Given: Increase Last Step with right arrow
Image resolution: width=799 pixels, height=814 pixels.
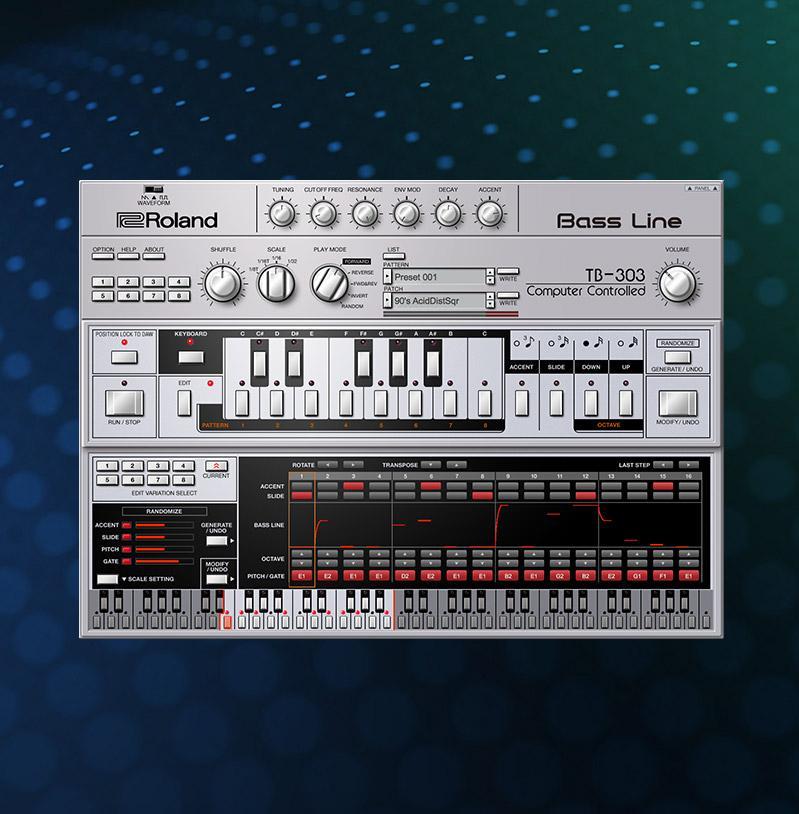Looking at the screenshot, I should pos(689,465).
